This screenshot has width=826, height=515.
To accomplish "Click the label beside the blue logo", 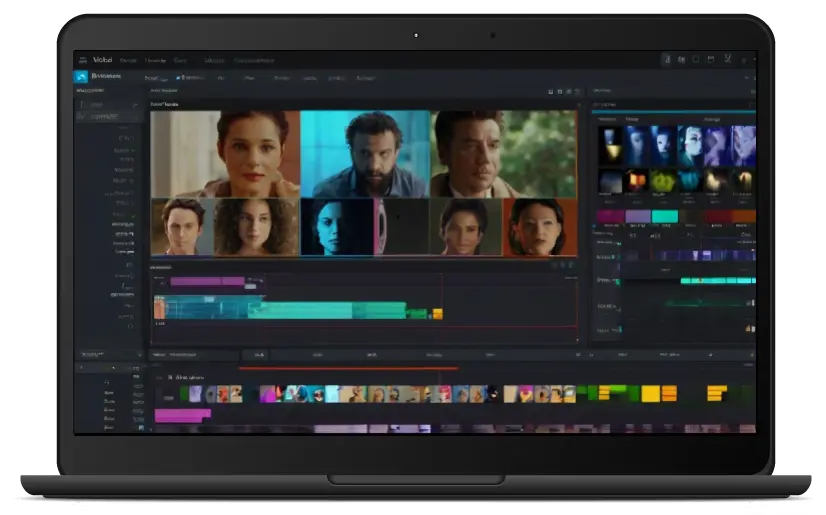I will (x=104, y=76).
